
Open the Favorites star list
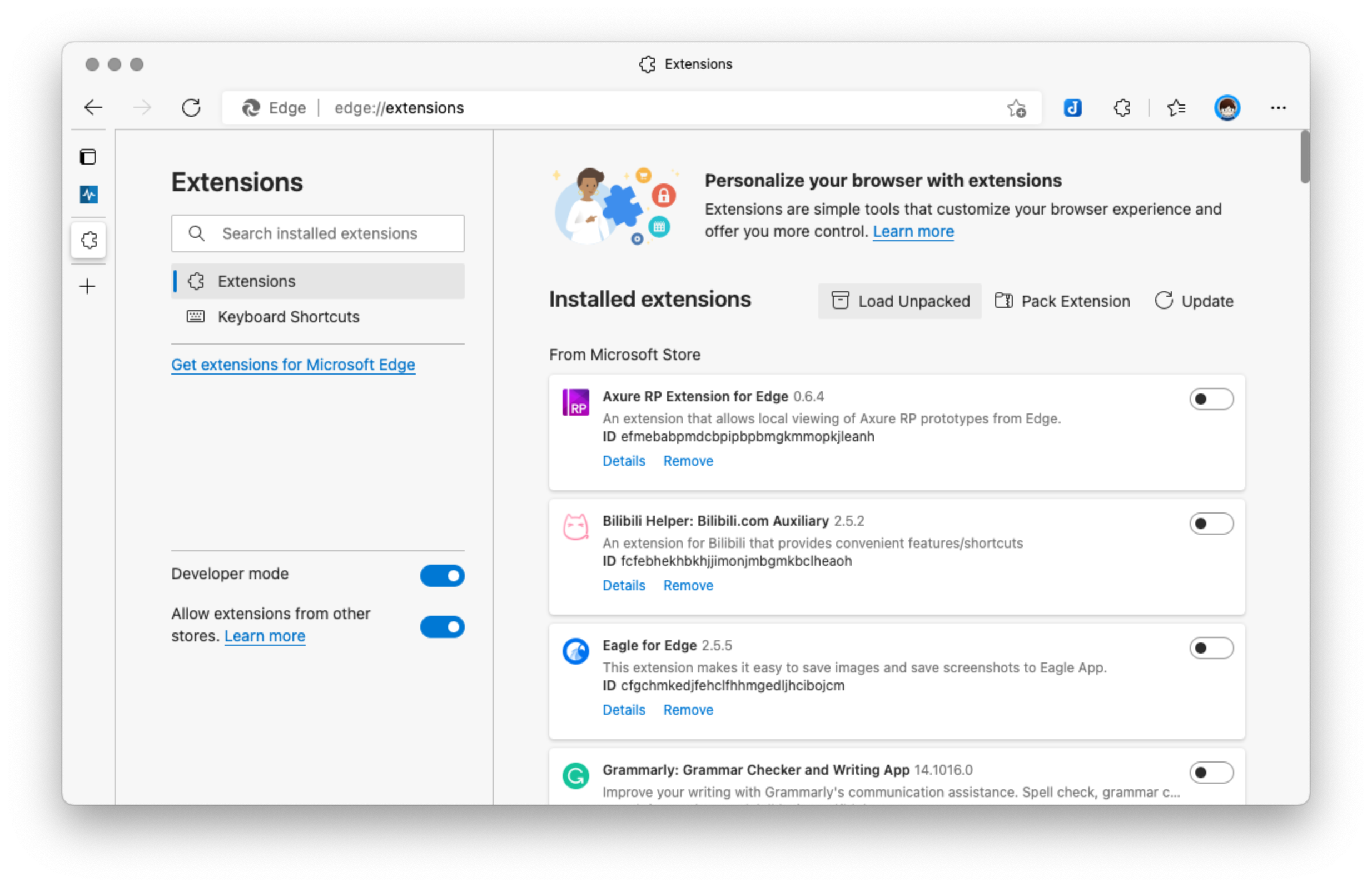(1176, 108)
